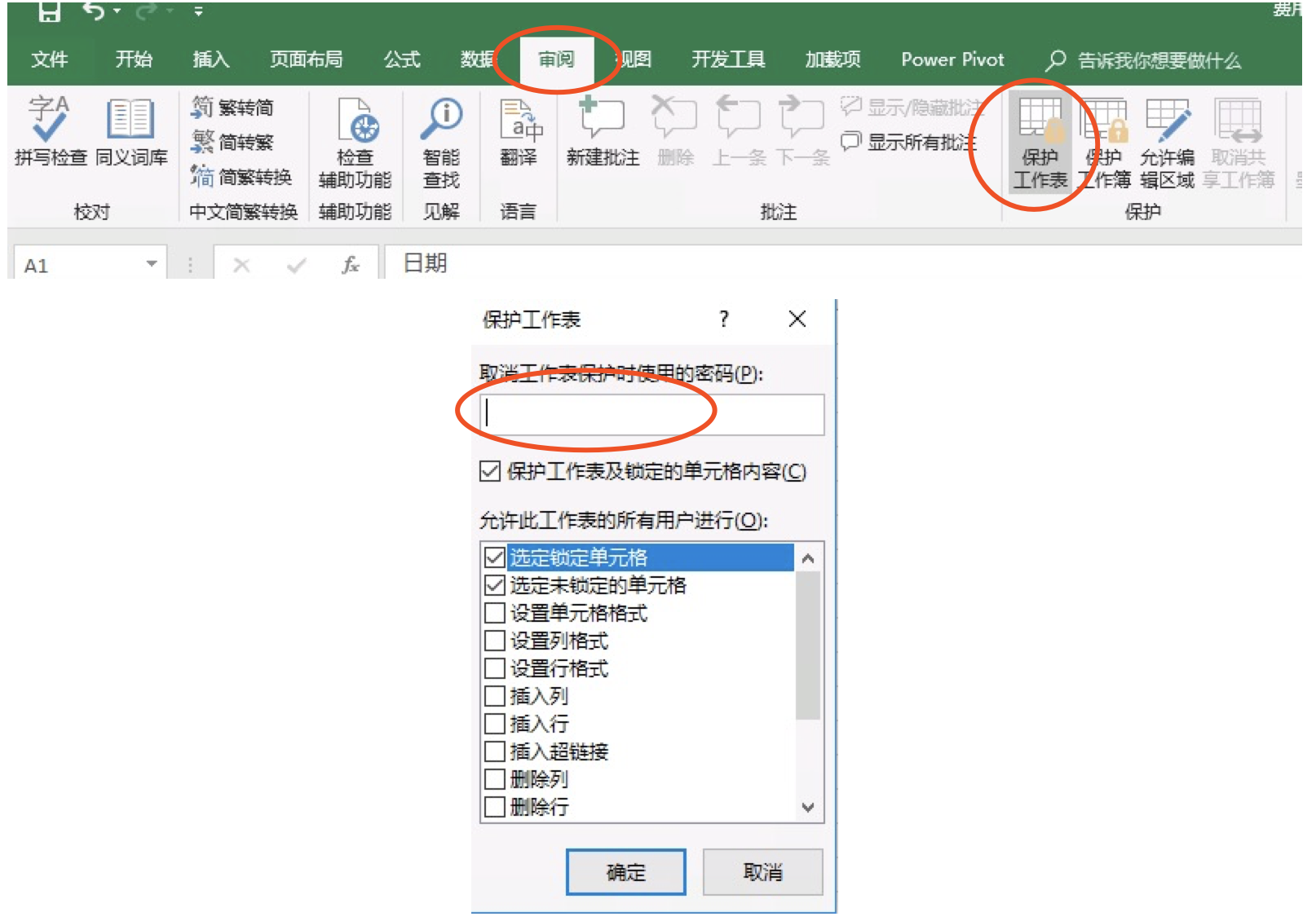The width and height of the screenshot is (1316, 921).
Task: Redo the last undone action
Action: [146, 11]
